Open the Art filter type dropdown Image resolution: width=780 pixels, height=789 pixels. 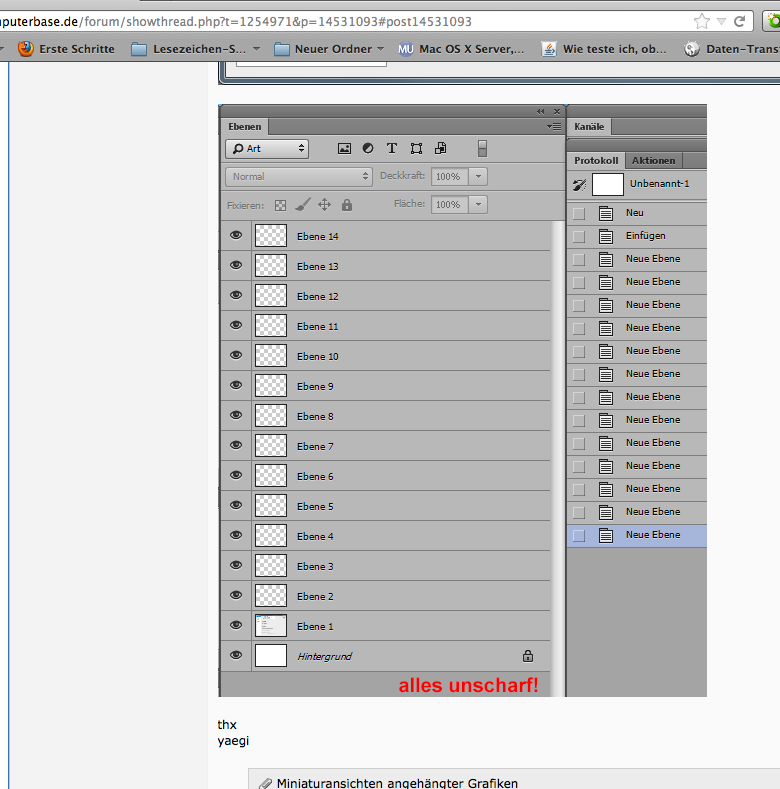pos(267,148)
